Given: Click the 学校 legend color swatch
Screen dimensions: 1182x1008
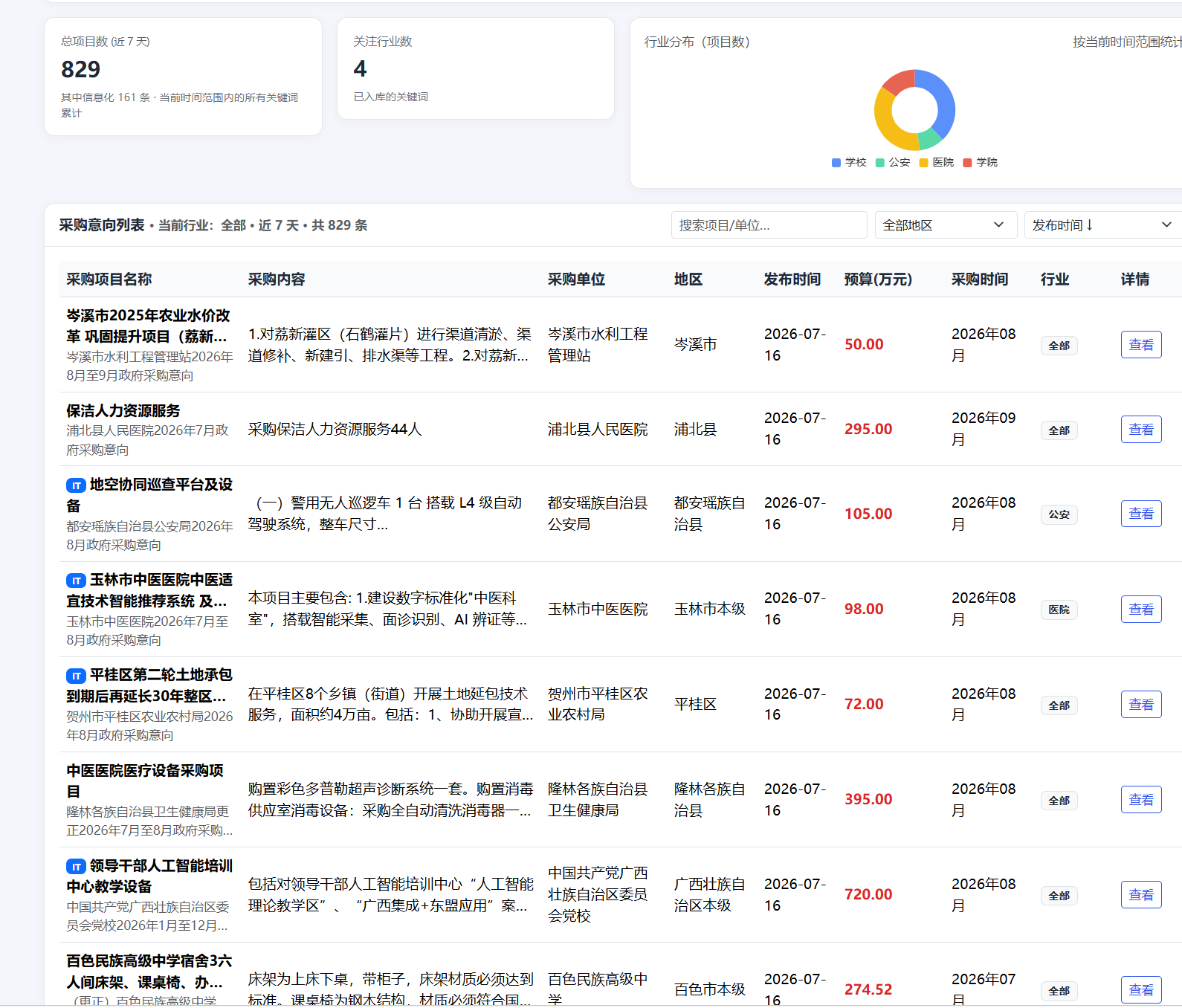Looking at the screenshot, I should [x=836, y=163].
